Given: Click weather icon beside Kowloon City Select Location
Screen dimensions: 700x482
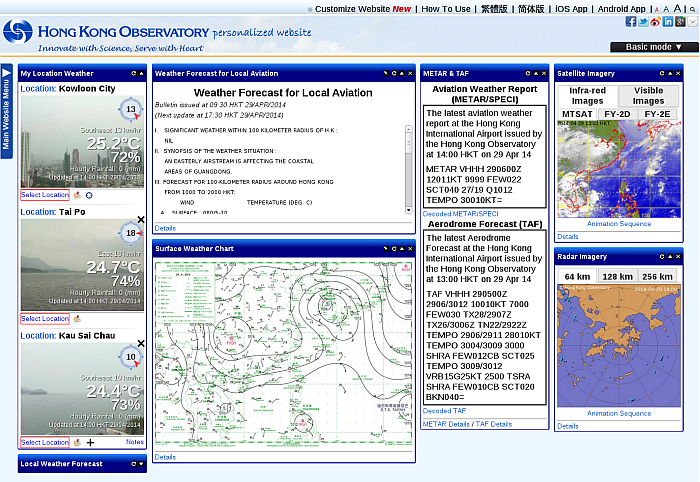Looking at the screenshot, I should pyautogui.click(x=77, y=195).
